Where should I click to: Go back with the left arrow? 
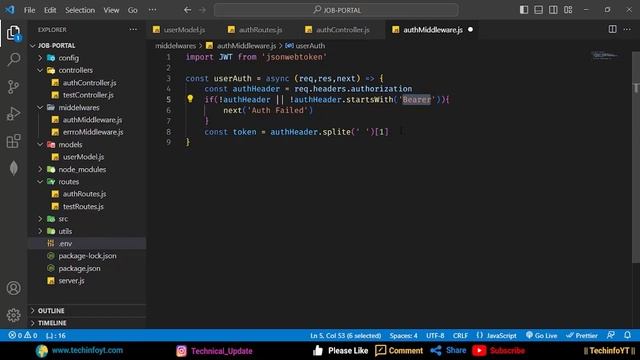[187, 10]
